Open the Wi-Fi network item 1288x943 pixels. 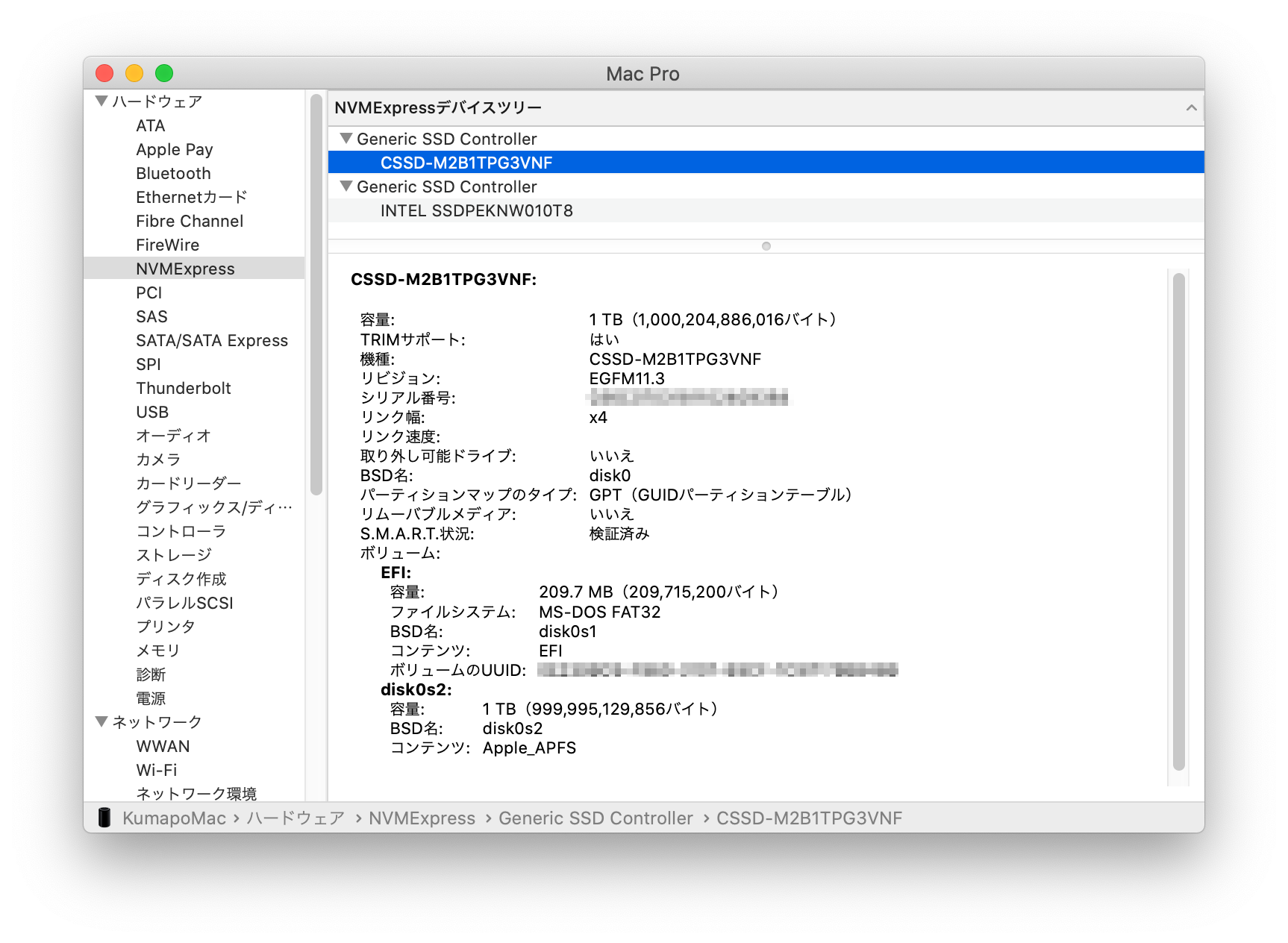click(157, 770)
